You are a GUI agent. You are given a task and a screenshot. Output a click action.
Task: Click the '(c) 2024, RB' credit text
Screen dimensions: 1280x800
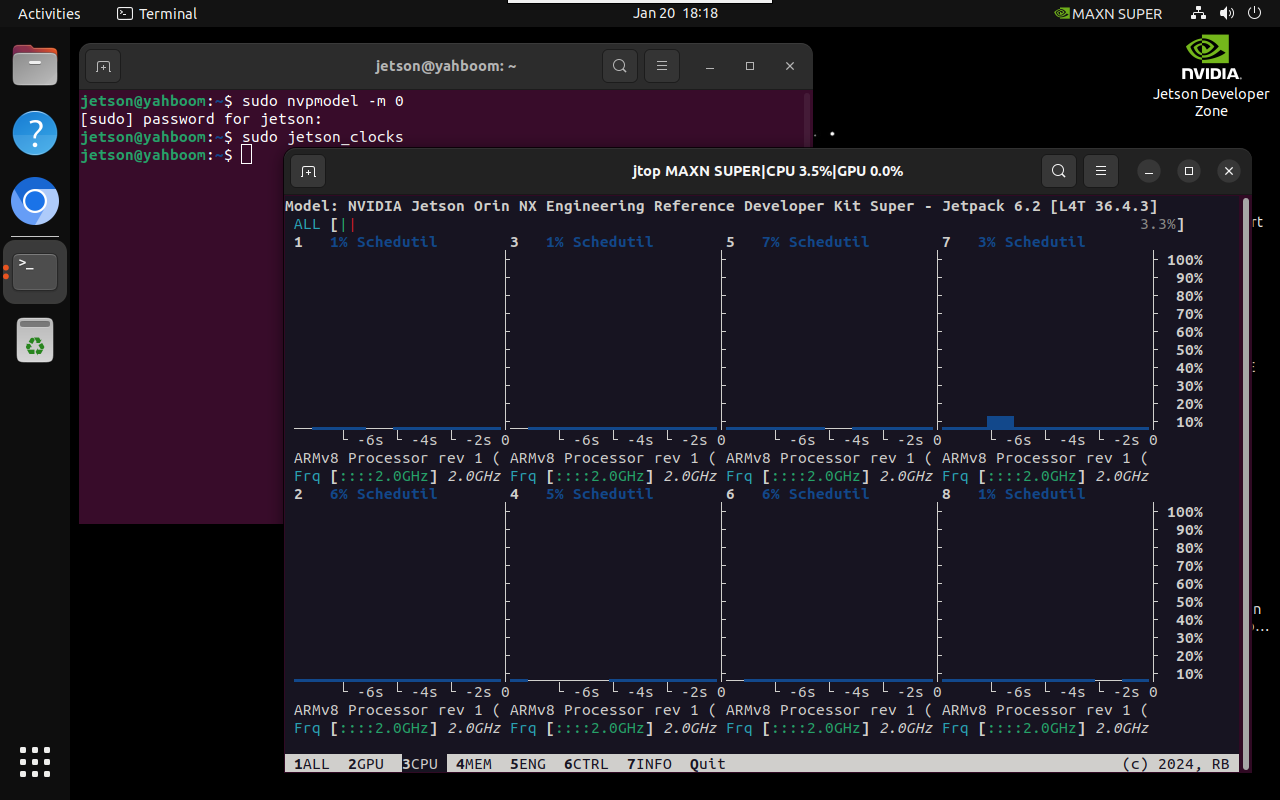[x=1176, y=764]
